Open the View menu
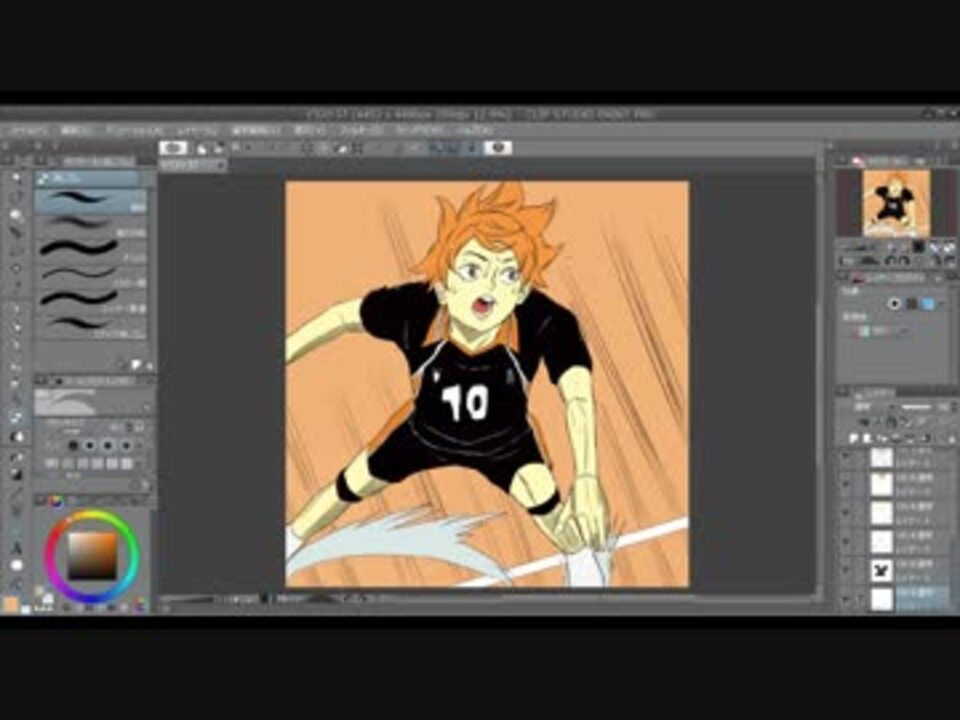This screenshot has height=720, width=960. coord(309,130)
